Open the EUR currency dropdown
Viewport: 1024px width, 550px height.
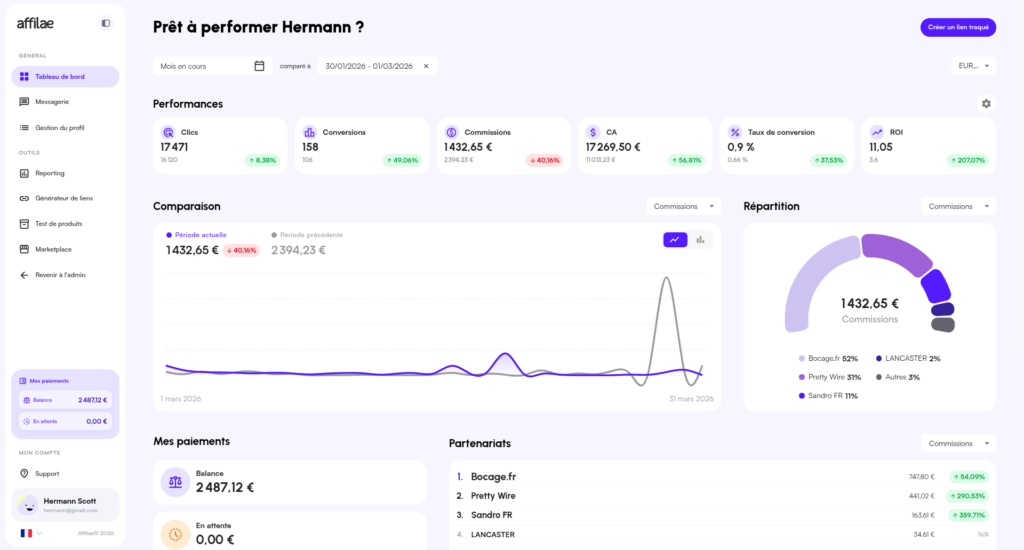[973, 66]
